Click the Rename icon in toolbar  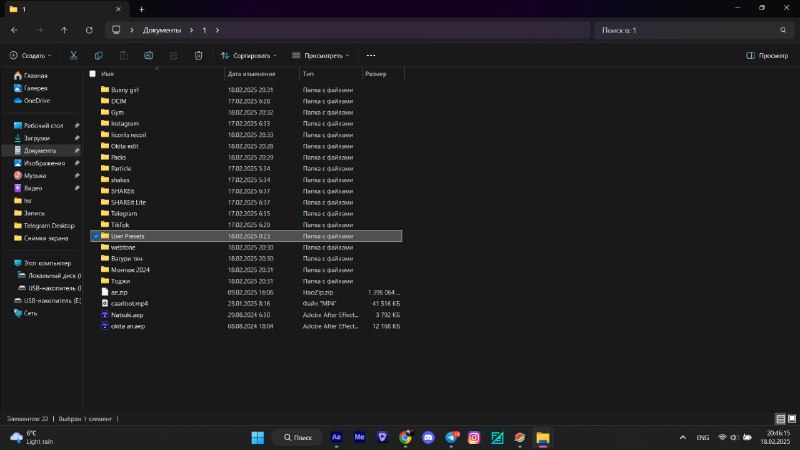pos(148,56)
